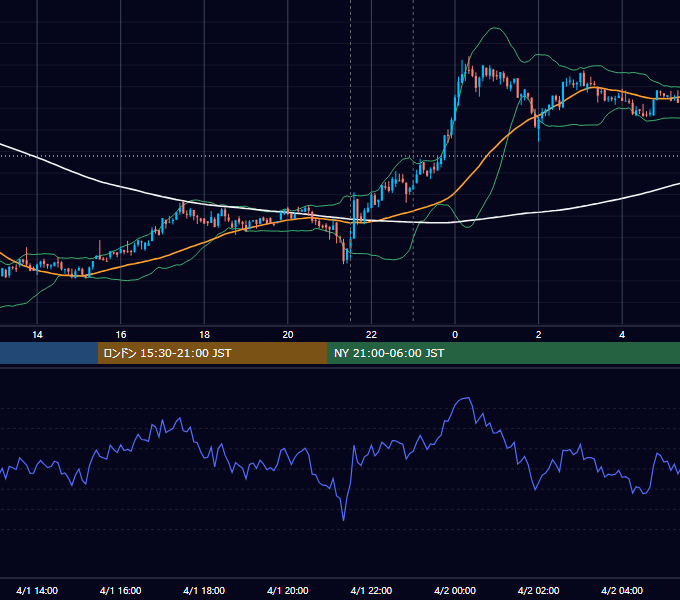680x600 pixels.
Task: Click the '4/1 14:00' date label
Action: tap(37, 591)
